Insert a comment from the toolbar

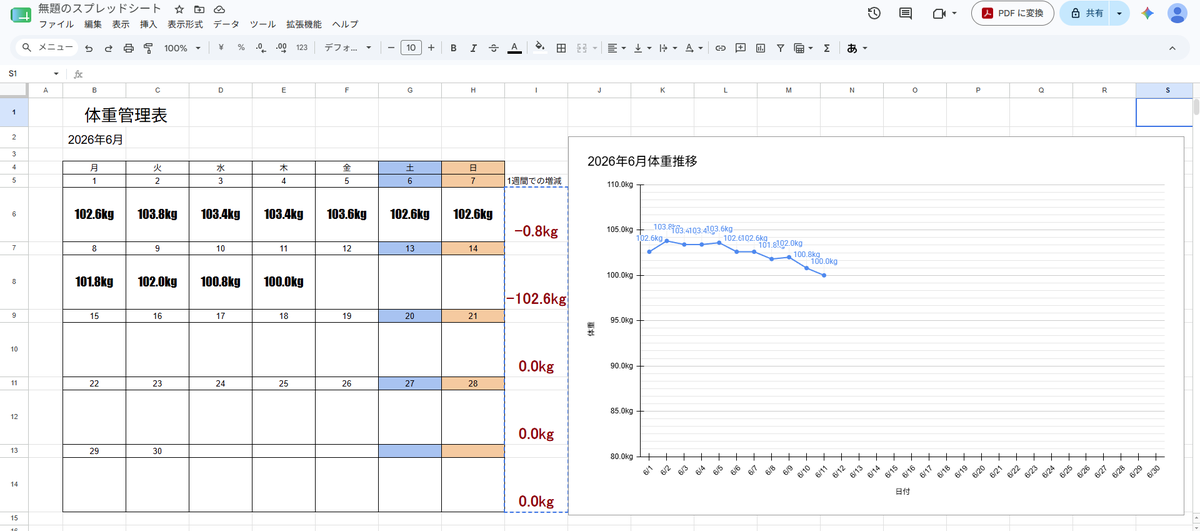pyautogui.click(x=740, y=47)
